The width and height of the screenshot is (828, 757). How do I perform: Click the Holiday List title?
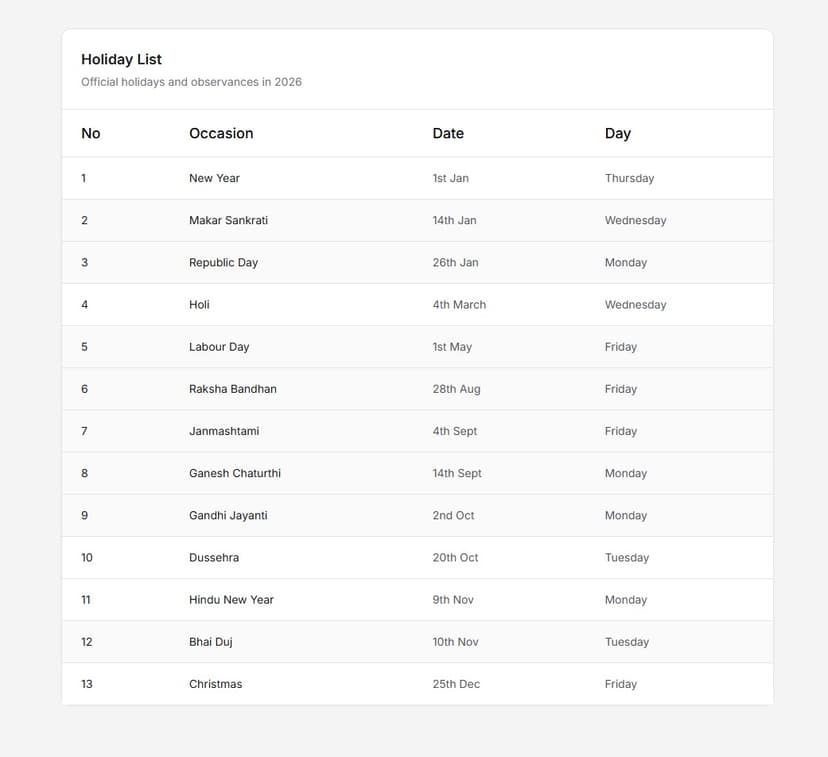click(121, 59)
